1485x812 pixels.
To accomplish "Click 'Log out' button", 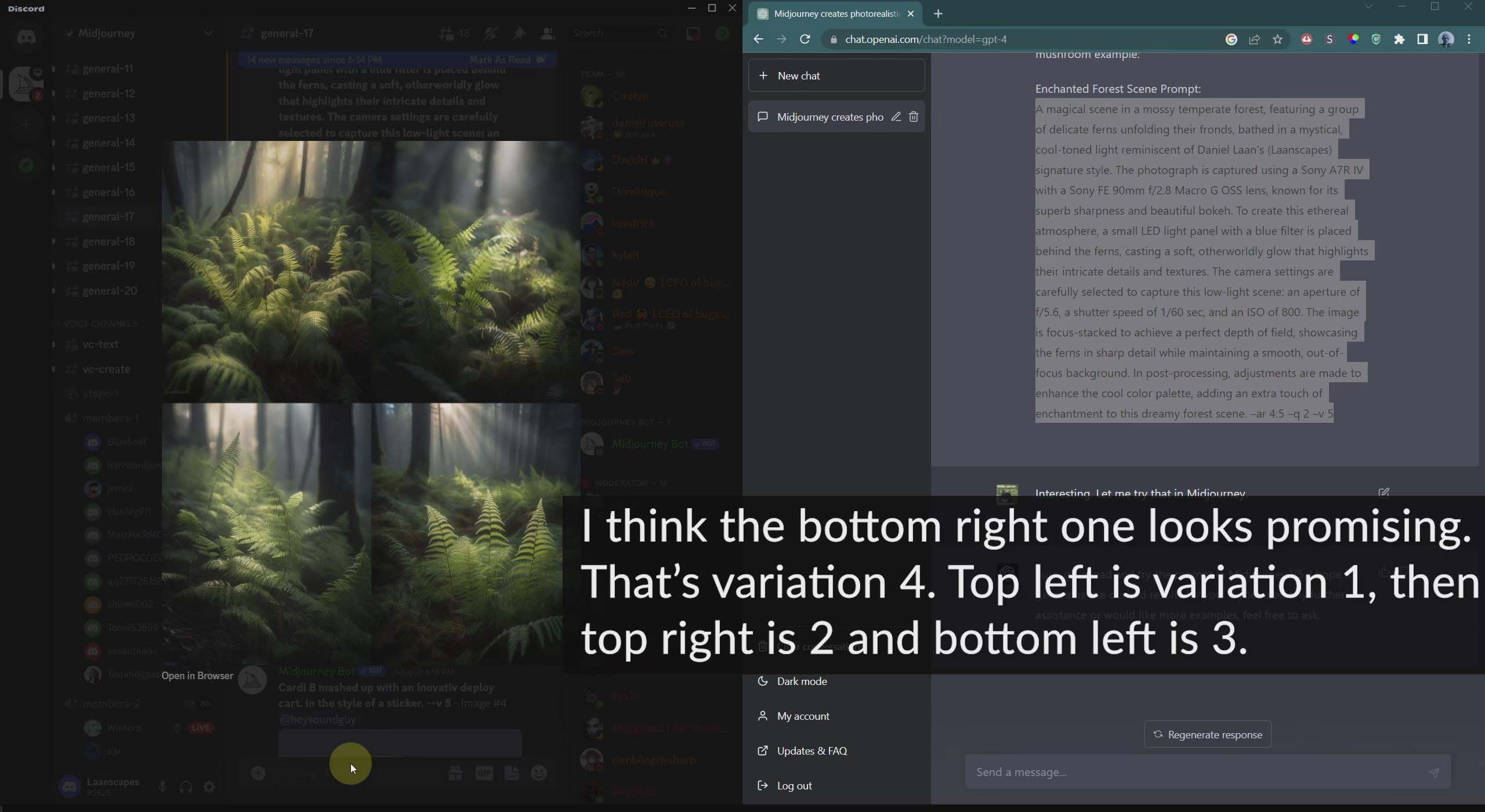I will pos(795,785).
